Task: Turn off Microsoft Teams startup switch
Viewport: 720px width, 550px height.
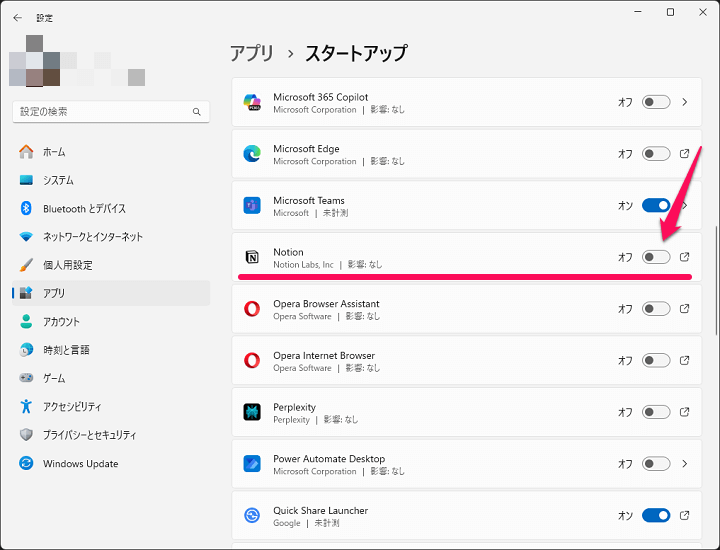Action: pos(656,205)
